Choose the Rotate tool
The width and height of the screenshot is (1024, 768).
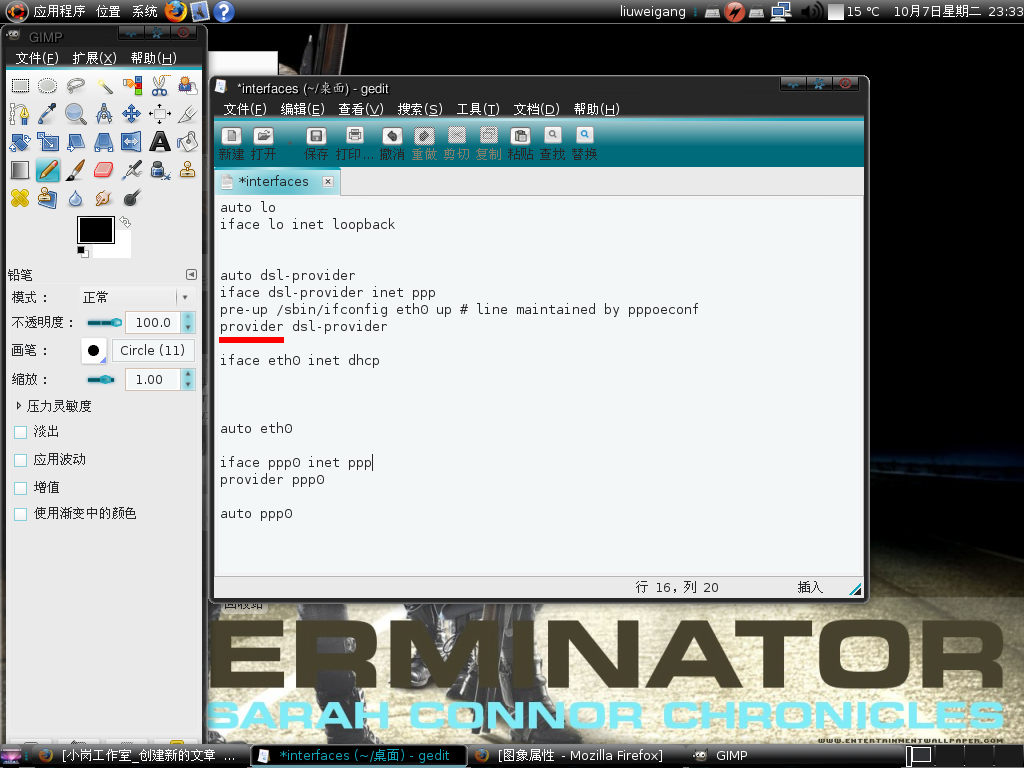(20, 142)
